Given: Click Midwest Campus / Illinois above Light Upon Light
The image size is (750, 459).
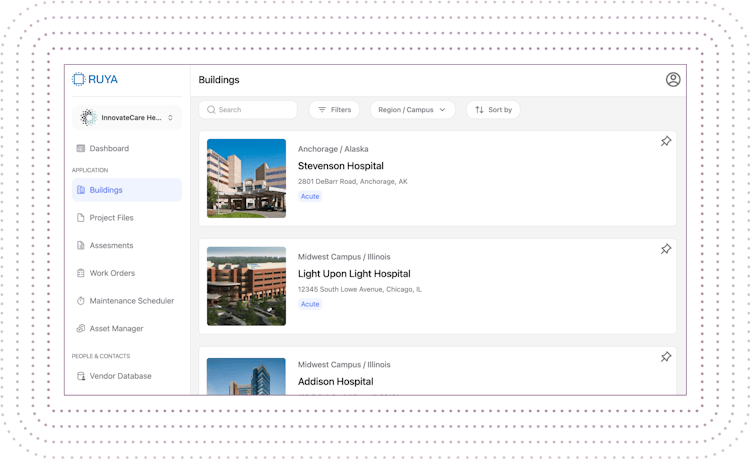Looking at the screenshot, I should pyautogui.click(x=344, y=257).
